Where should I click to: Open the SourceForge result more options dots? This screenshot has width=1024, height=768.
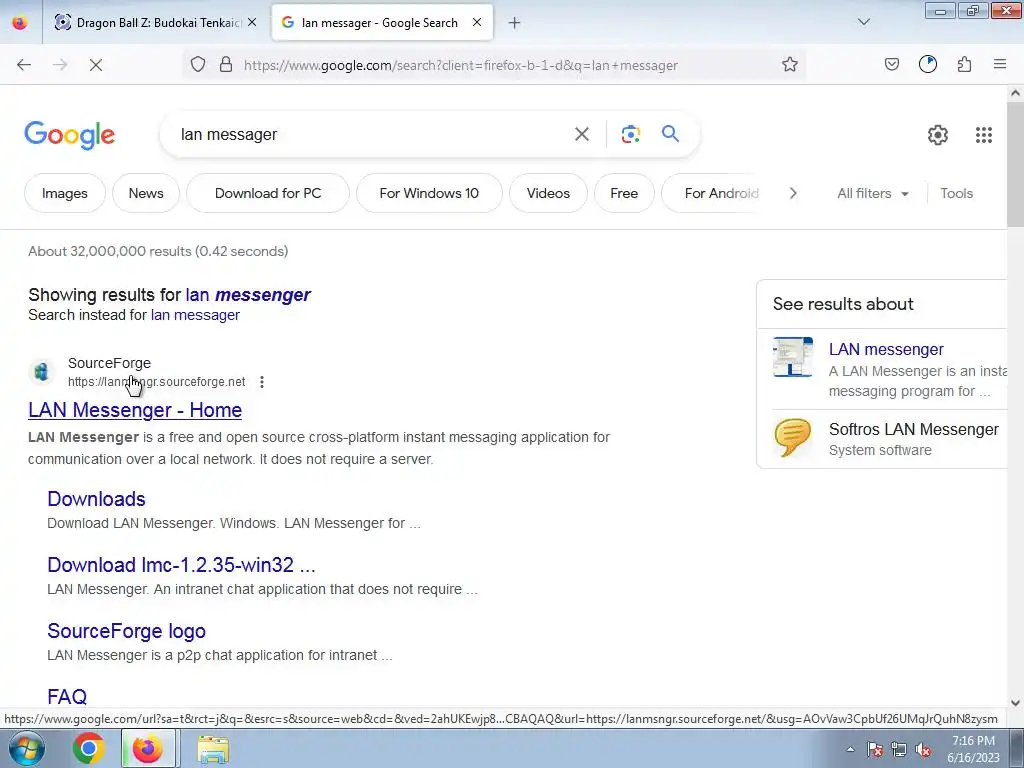(262, 382)
